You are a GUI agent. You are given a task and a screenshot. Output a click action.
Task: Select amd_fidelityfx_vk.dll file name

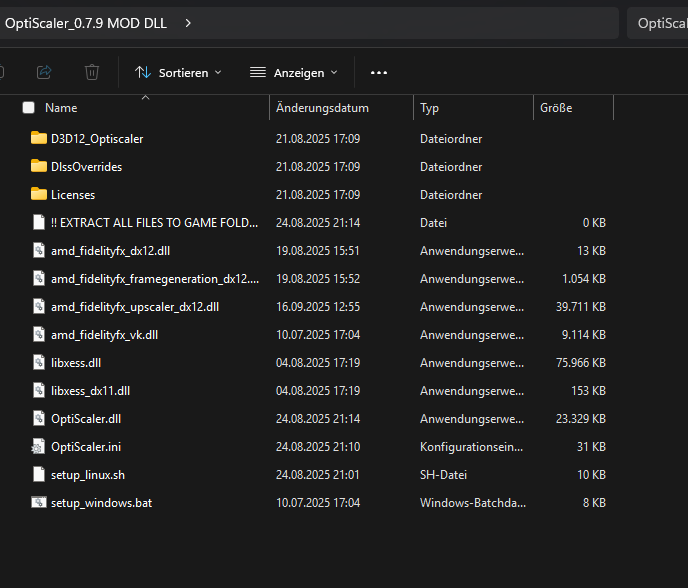104,335
